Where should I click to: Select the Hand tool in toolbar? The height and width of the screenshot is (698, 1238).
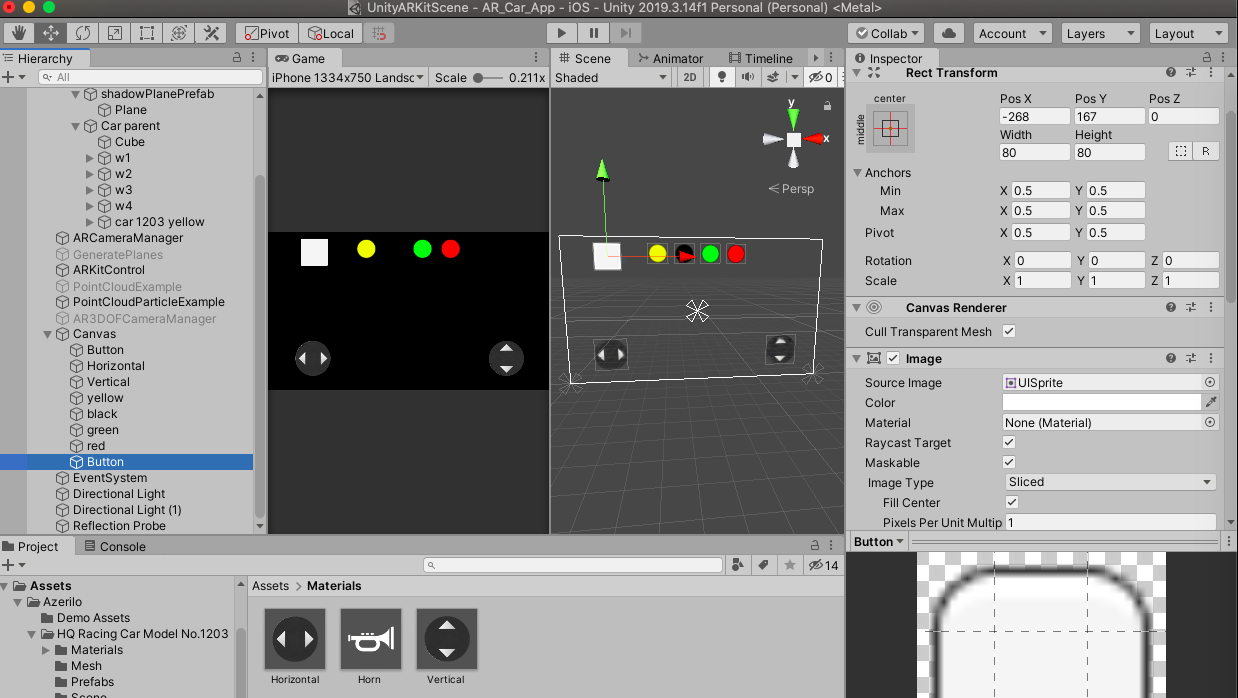click(x=19, y=33)
